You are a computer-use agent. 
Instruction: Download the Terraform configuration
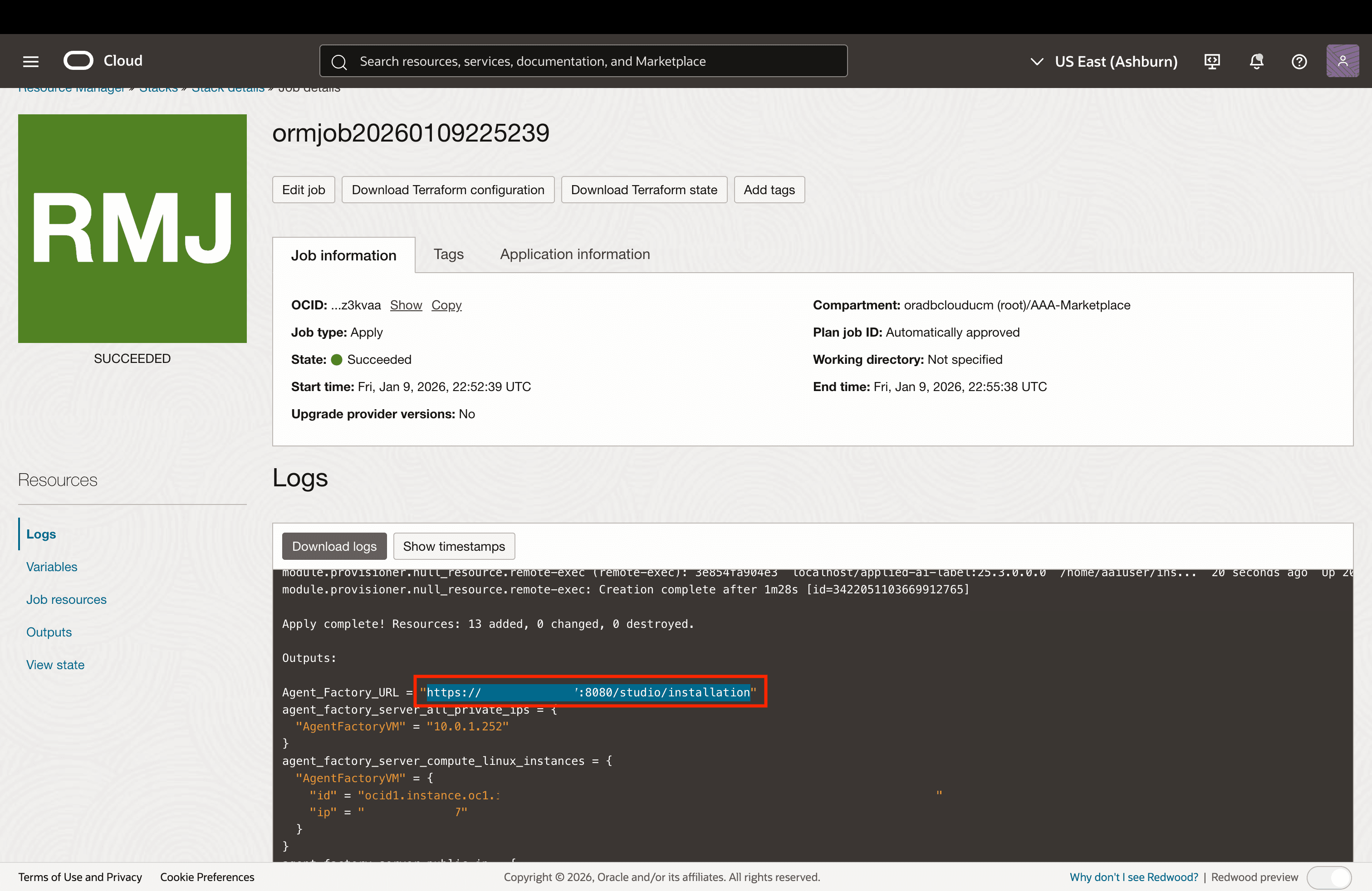click(448, 190)
